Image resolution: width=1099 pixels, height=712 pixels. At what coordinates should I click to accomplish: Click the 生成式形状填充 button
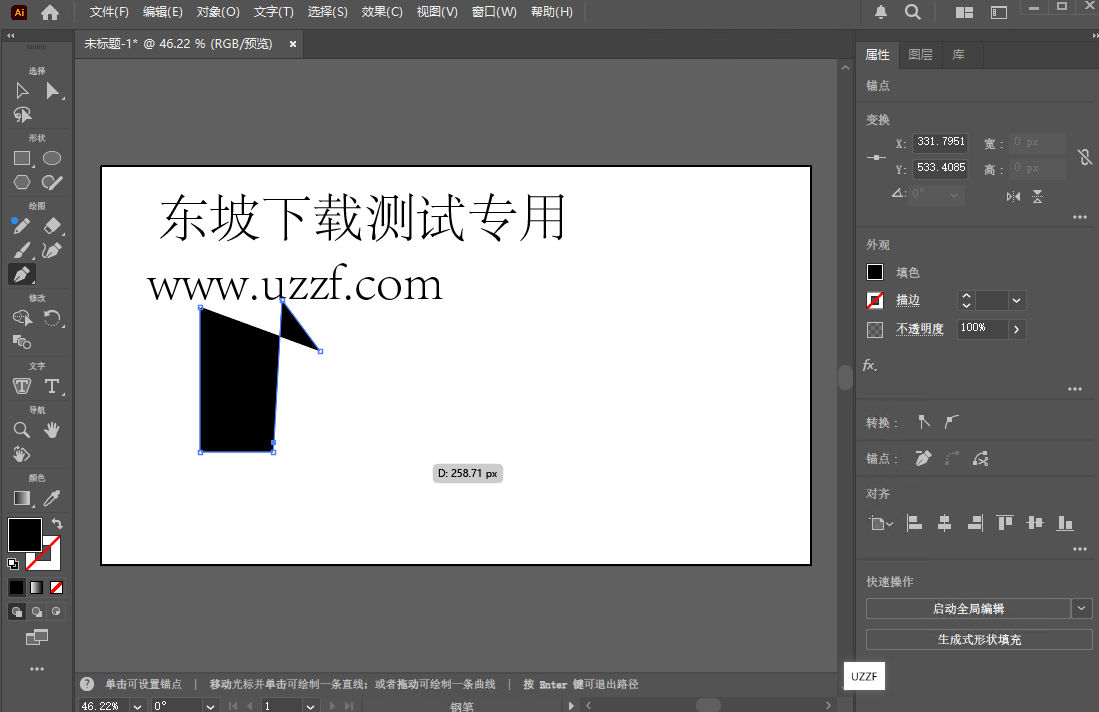[978, 639]
